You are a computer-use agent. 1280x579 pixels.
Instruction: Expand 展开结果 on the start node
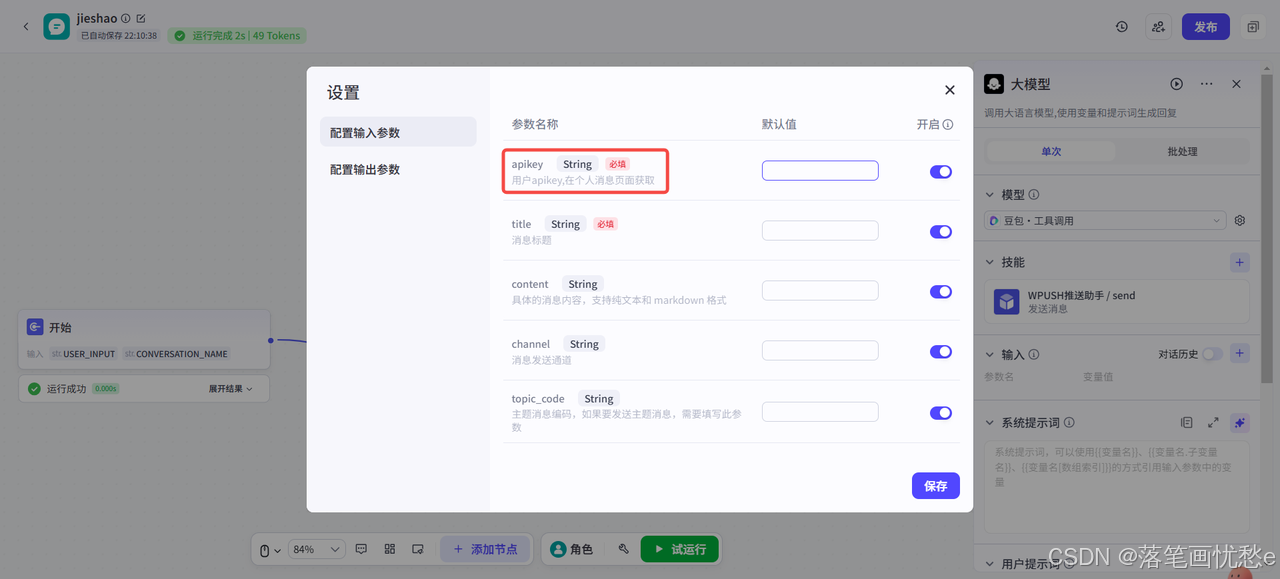pos(231,389)
